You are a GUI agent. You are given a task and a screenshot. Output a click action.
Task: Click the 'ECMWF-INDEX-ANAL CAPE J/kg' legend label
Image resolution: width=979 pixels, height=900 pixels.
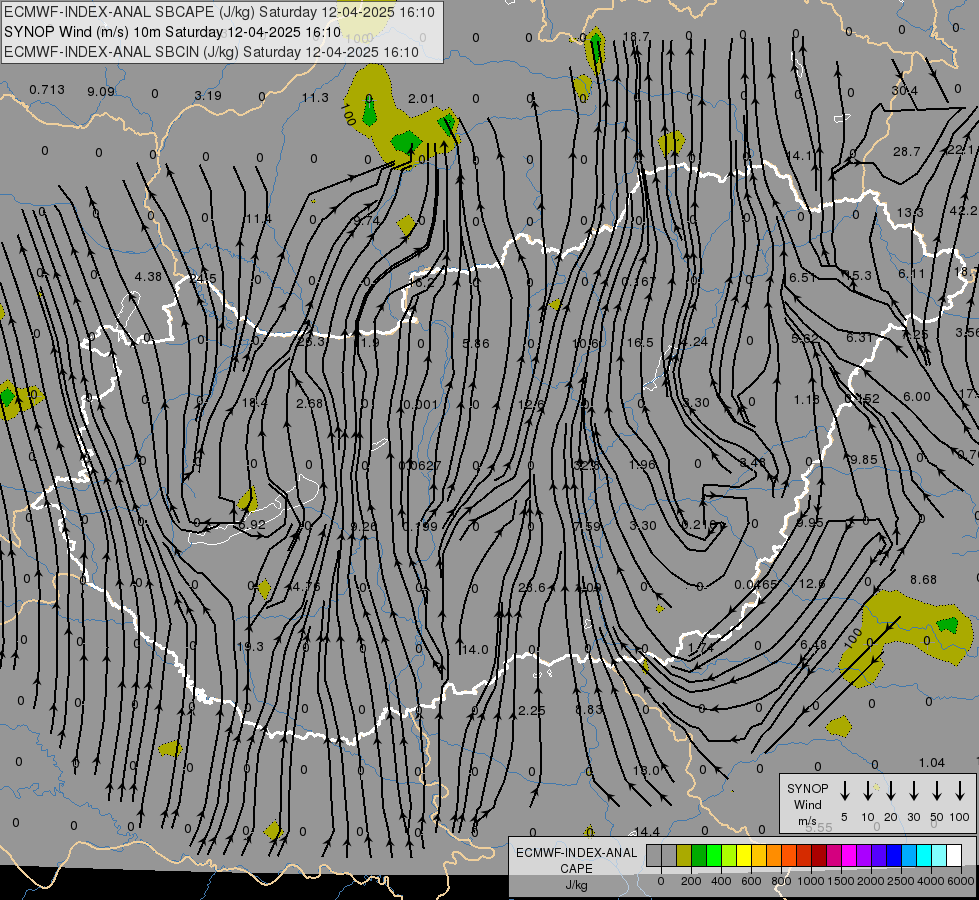tap(576, 868)
